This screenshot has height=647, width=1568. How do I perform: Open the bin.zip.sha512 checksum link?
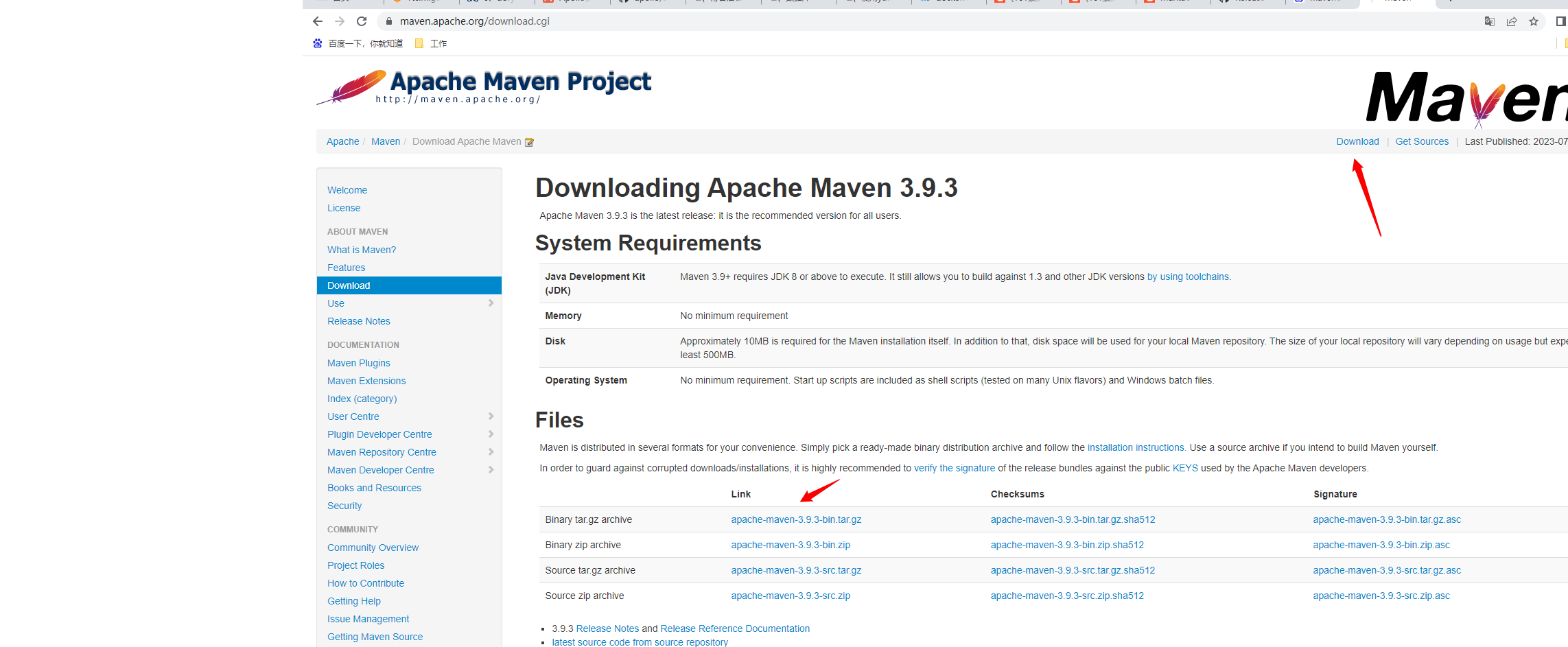pyautogui.click(x=1067, y=545)
